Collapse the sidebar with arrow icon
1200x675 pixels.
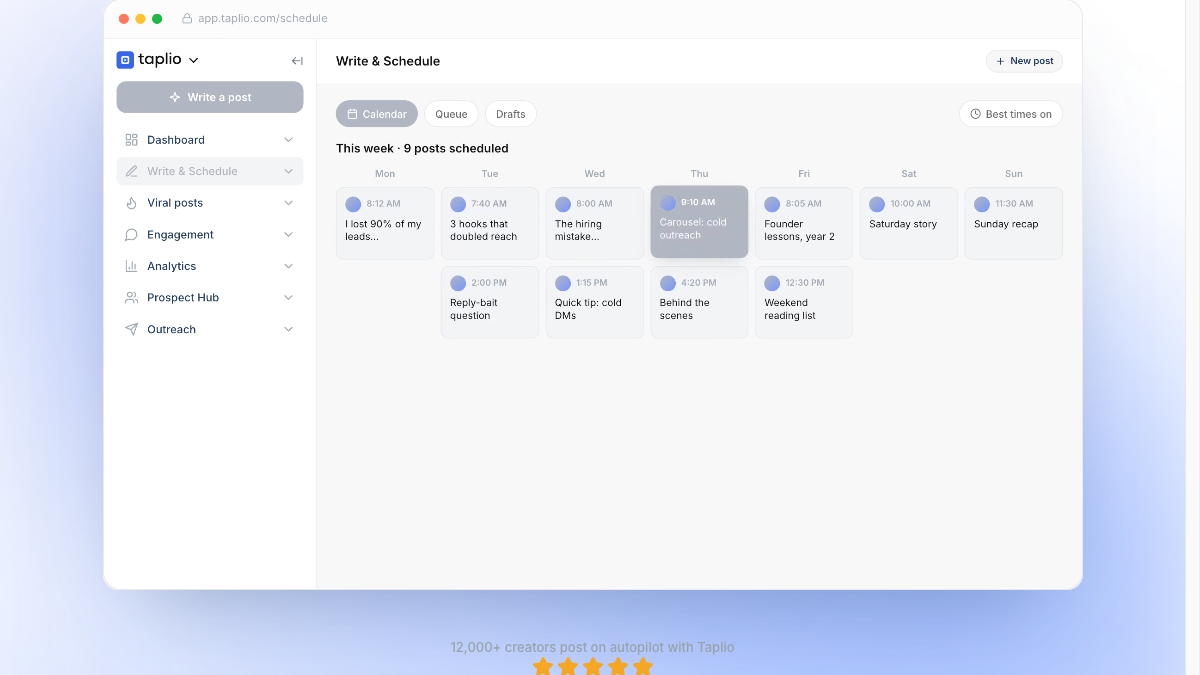point(297,61)
